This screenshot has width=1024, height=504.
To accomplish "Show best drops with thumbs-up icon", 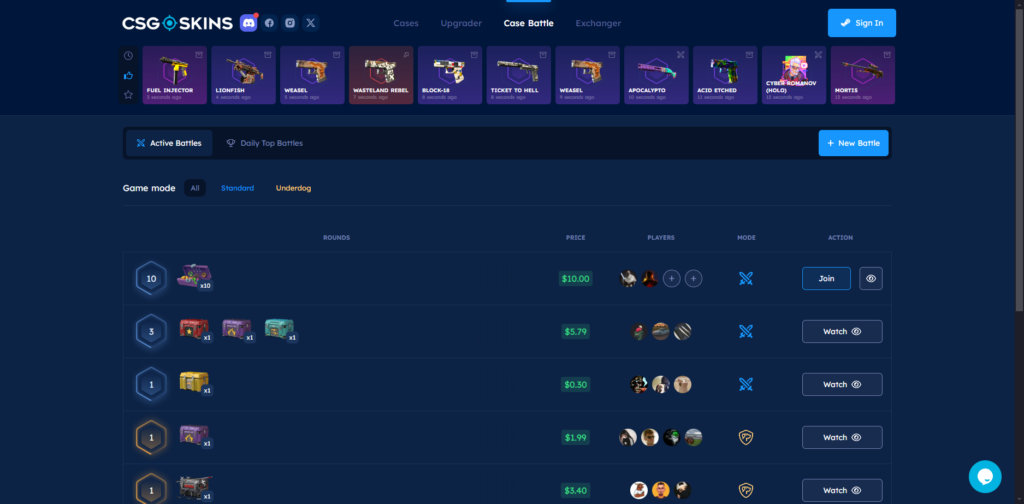I will coord(129,75).
